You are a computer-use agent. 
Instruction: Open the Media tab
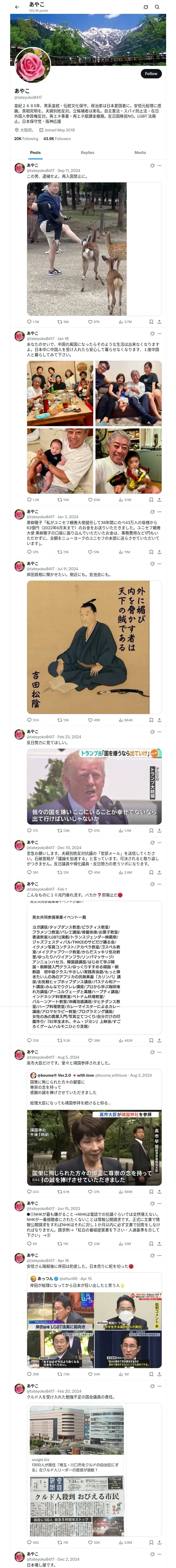click(x=140, y=153)
